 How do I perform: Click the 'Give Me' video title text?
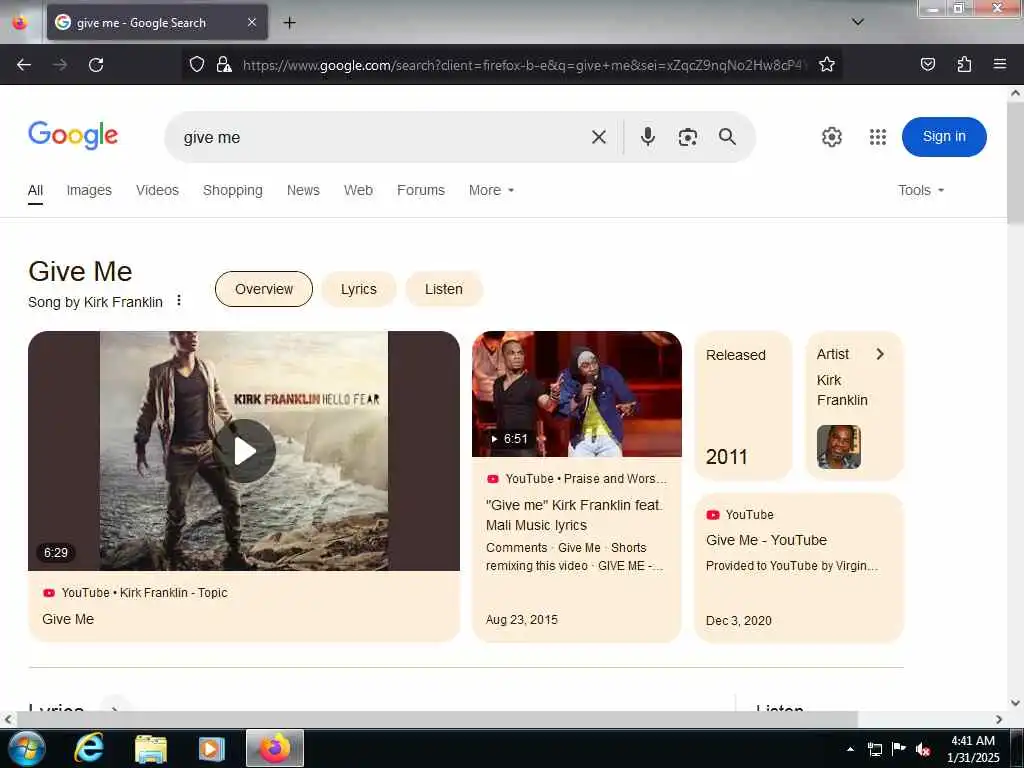pos(68,618)
